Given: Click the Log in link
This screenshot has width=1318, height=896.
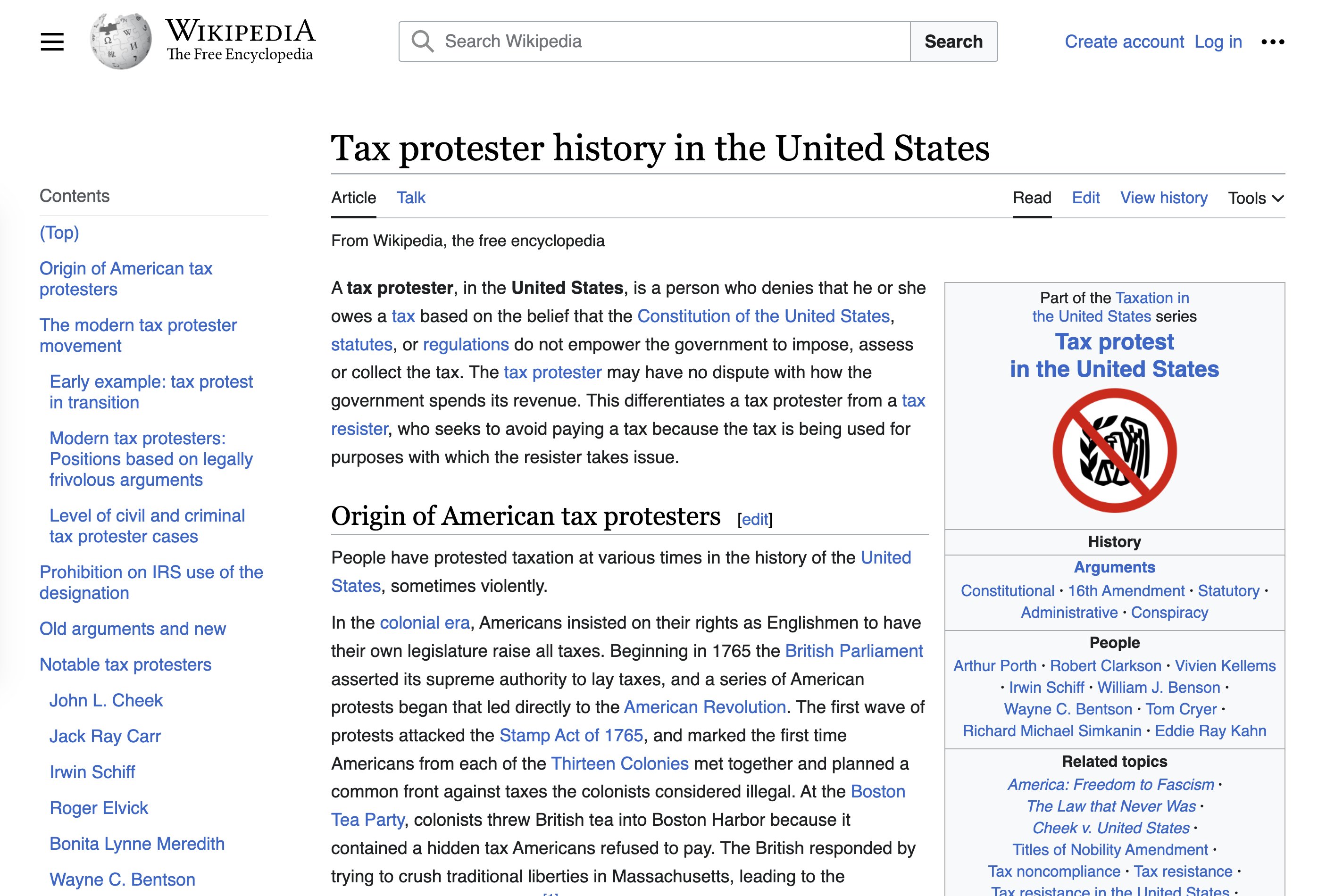Looking at the screenshot, I should (1218, 41).
